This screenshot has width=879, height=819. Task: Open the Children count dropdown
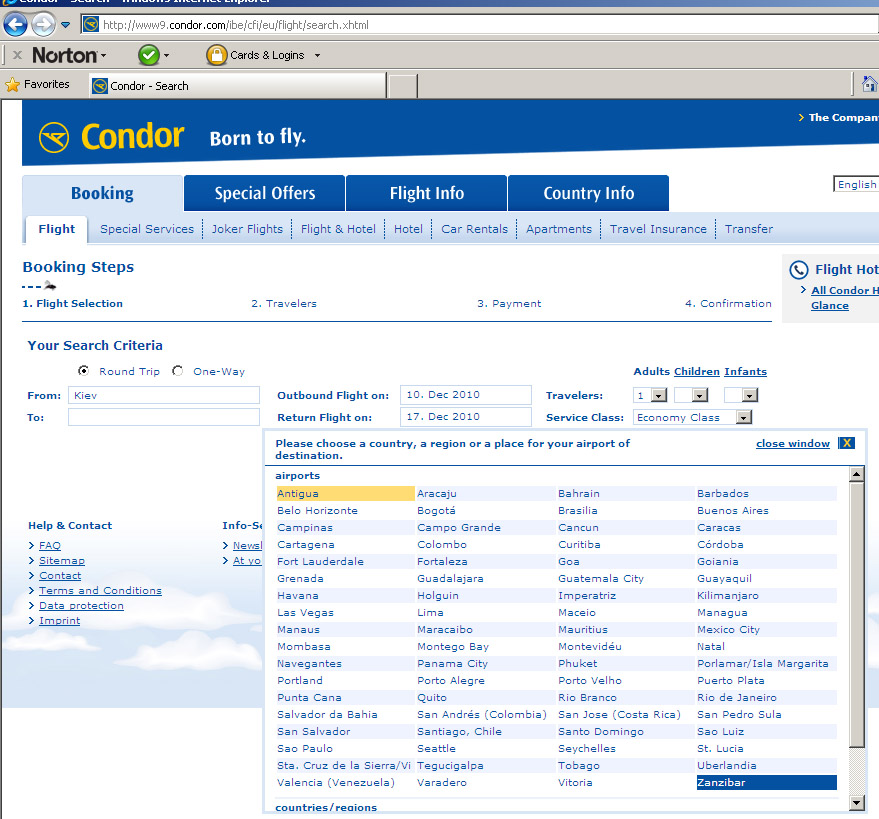pyautogui.click(x=699, y=395)
